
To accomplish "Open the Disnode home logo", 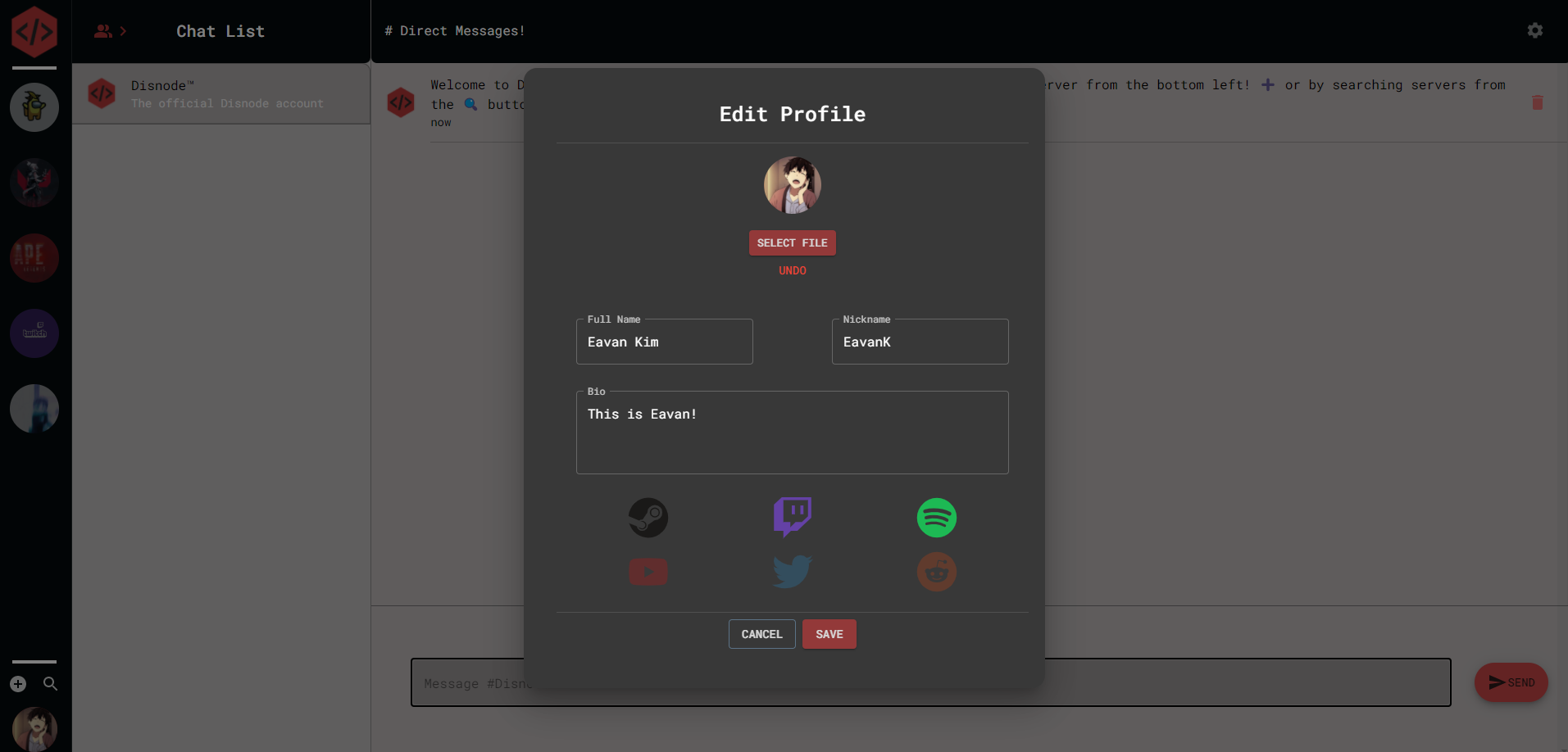I will (x=34, y=32).
